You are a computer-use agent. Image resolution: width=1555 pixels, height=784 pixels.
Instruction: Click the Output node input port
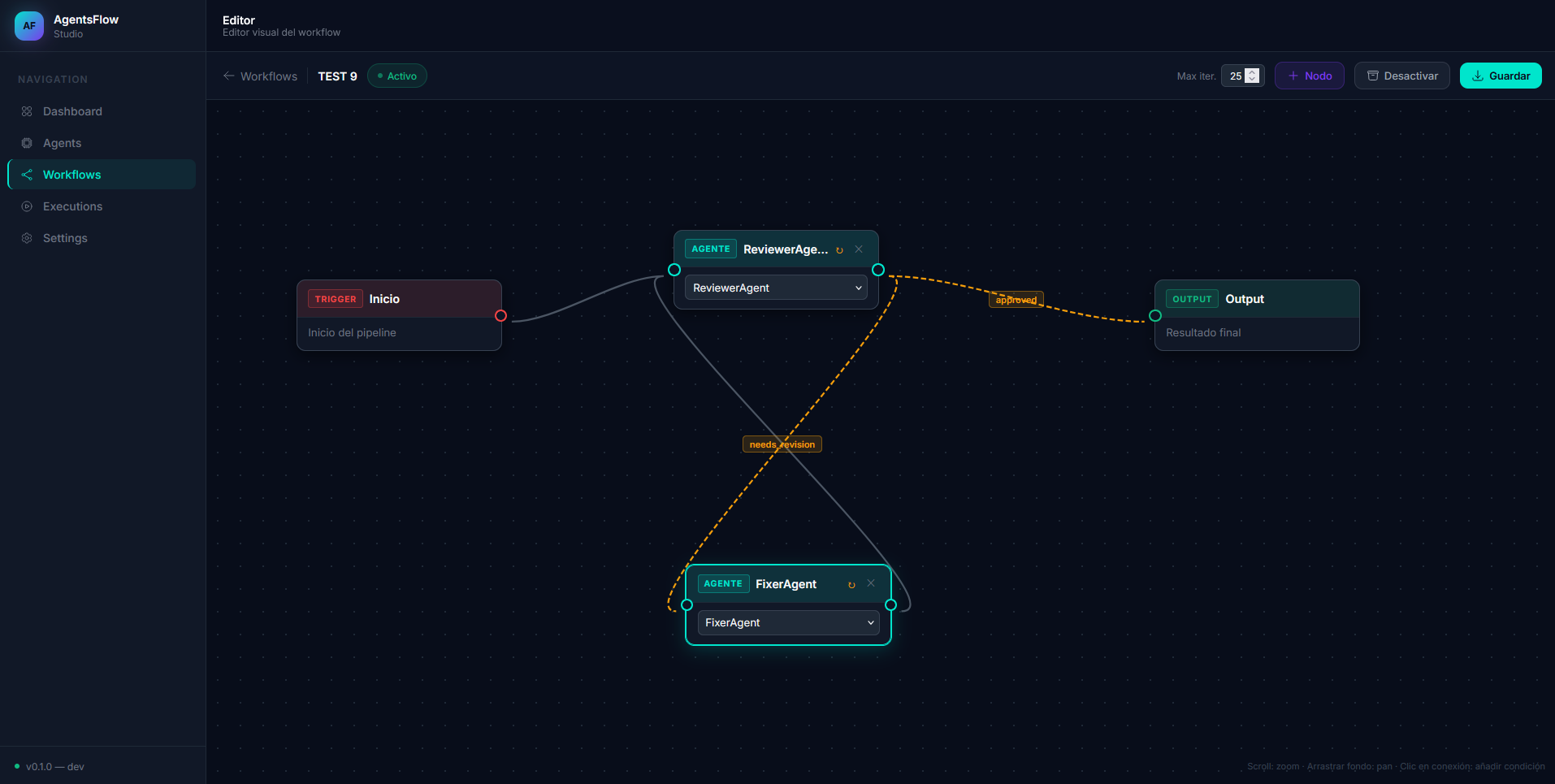[1155, 315]
